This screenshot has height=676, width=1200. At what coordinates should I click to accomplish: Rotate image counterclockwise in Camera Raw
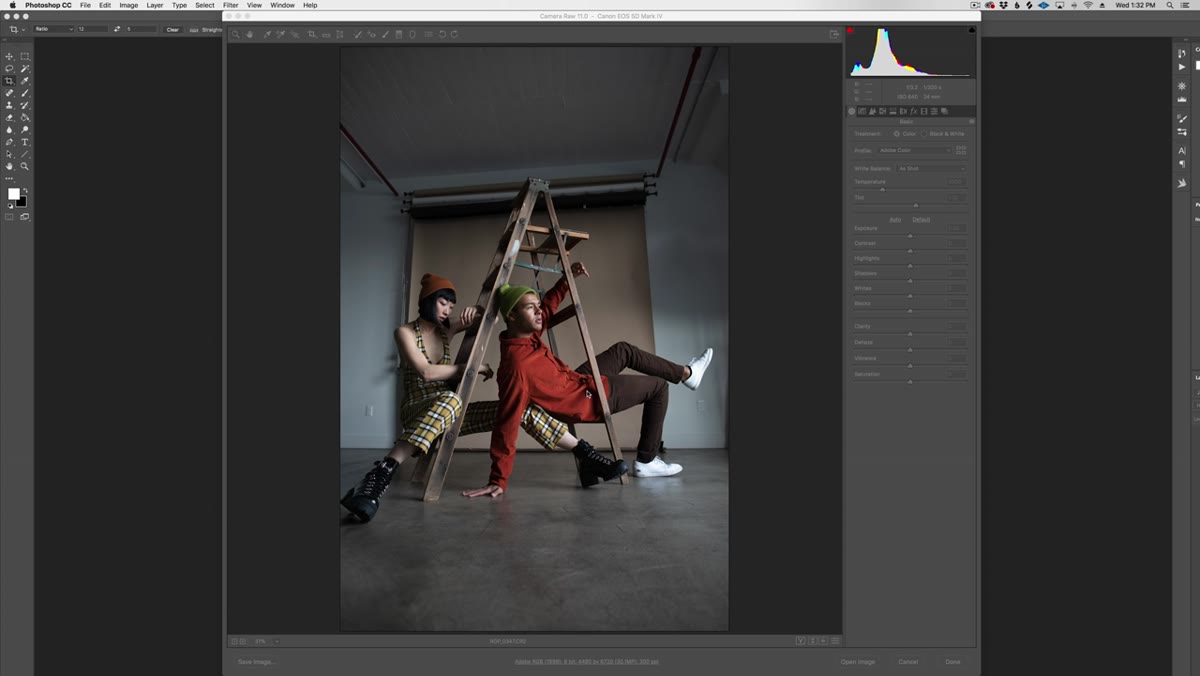[x=442, y=34]
